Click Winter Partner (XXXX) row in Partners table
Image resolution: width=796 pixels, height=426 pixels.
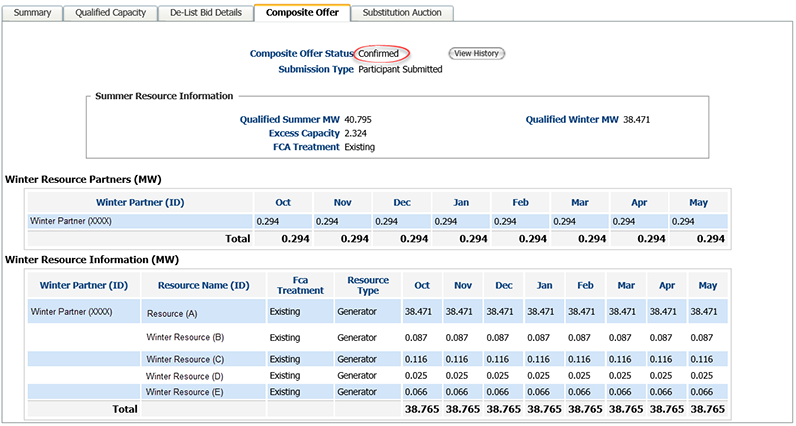pyautogui.click(x=378, y=221)
